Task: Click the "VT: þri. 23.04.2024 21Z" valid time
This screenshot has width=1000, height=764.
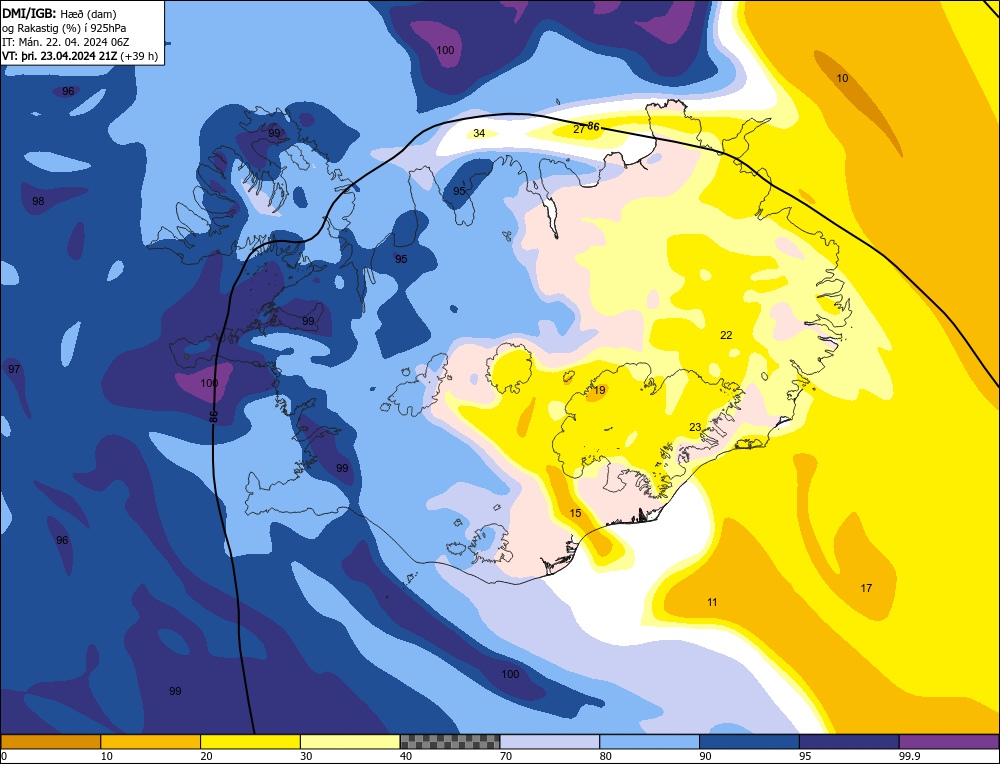Action: pyautogui.click(x=59, y=55)
